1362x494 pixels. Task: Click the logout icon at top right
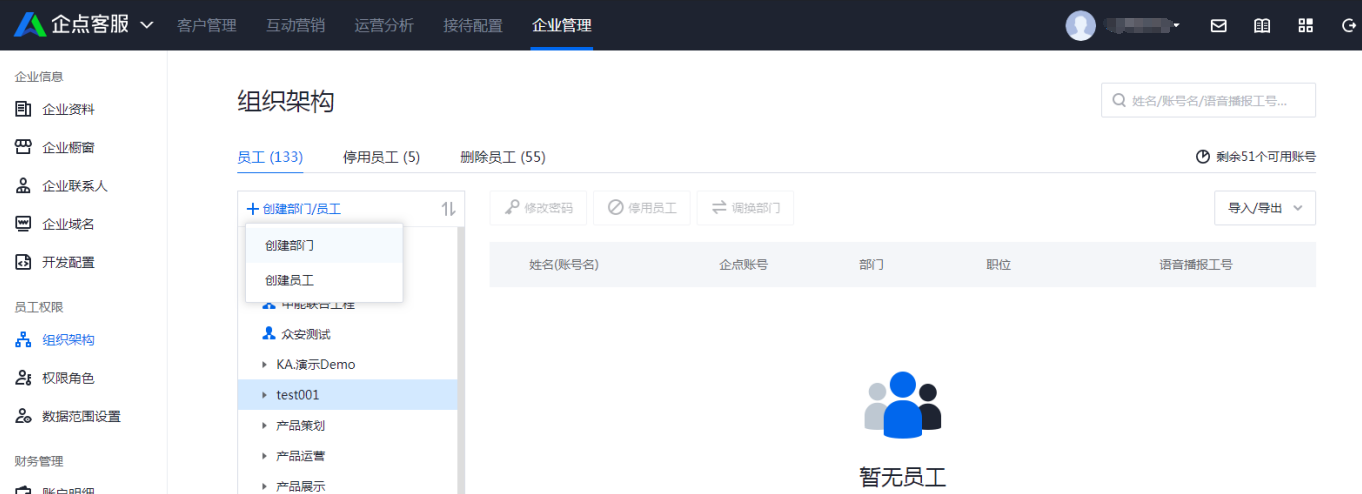(1347, 26)
